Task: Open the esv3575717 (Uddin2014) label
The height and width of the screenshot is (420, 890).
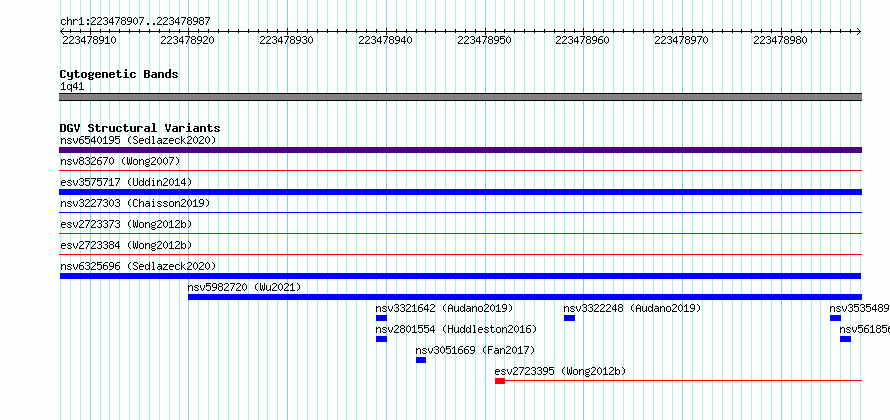Action: [x=126, y=182]
